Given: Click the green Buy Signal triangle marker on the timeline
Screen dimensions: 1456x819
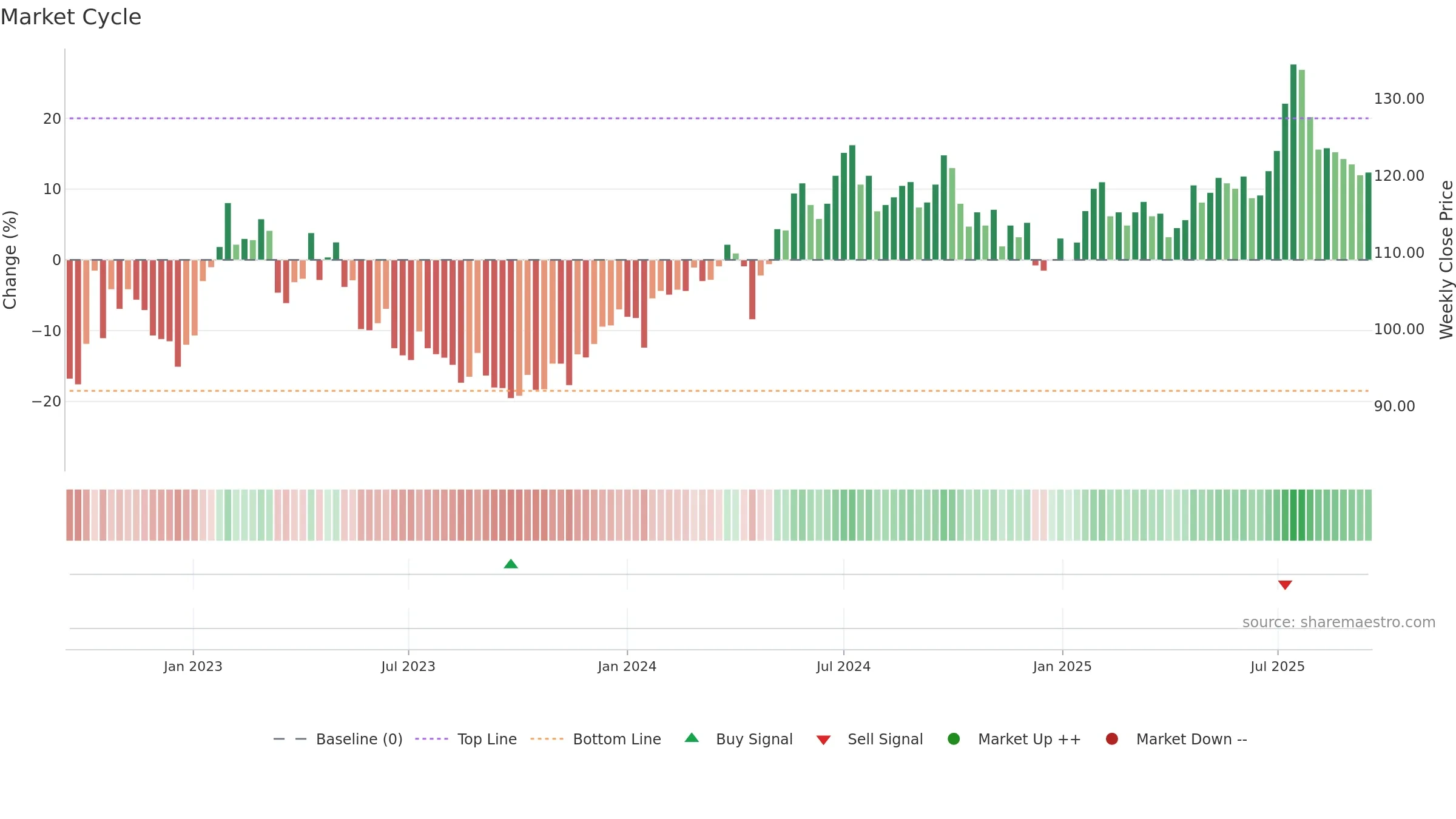Looking at the screenshot, I should pyautogui.click(x=511, y=564).
